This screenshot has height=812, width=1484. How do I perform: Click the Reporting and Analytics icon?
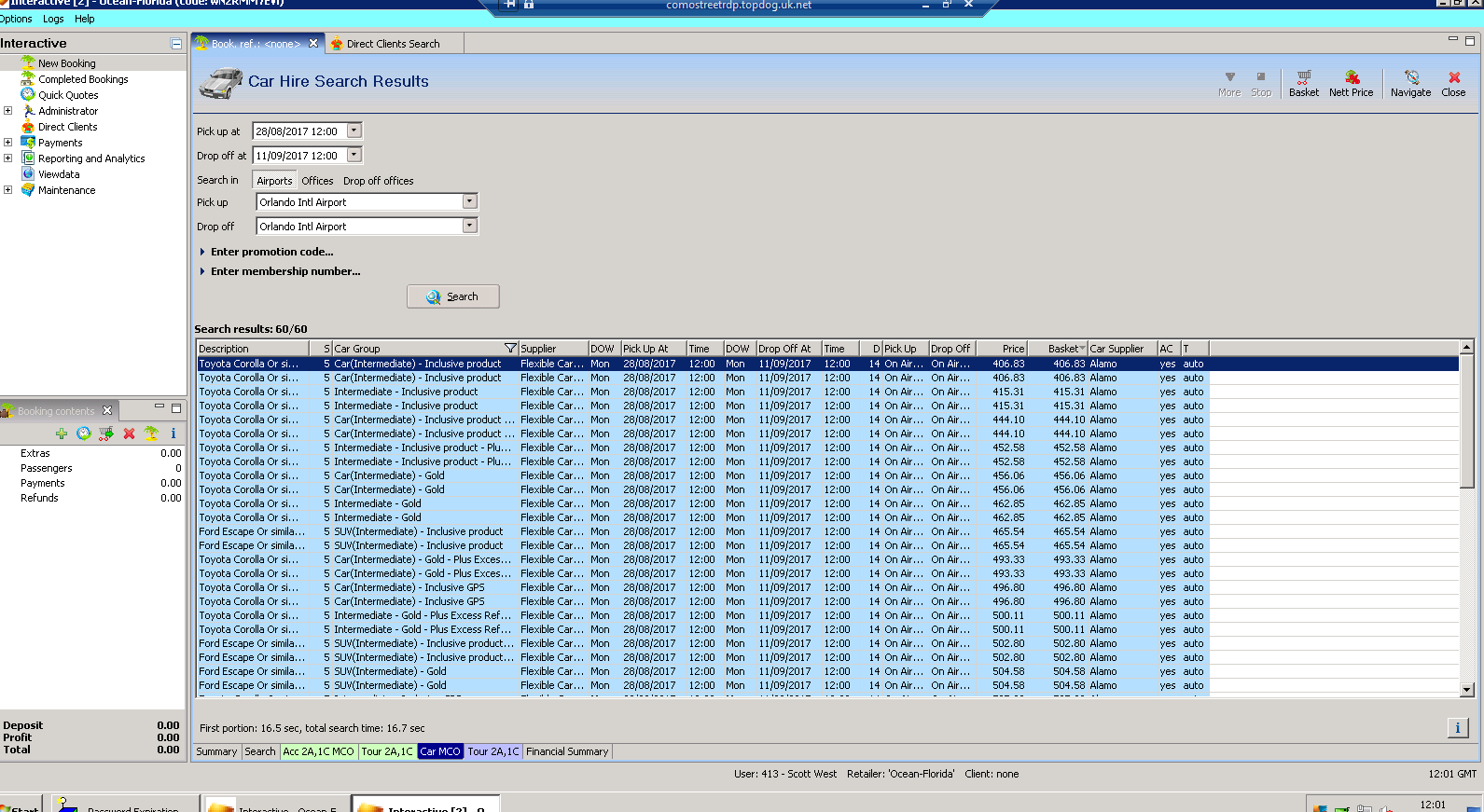28,158
